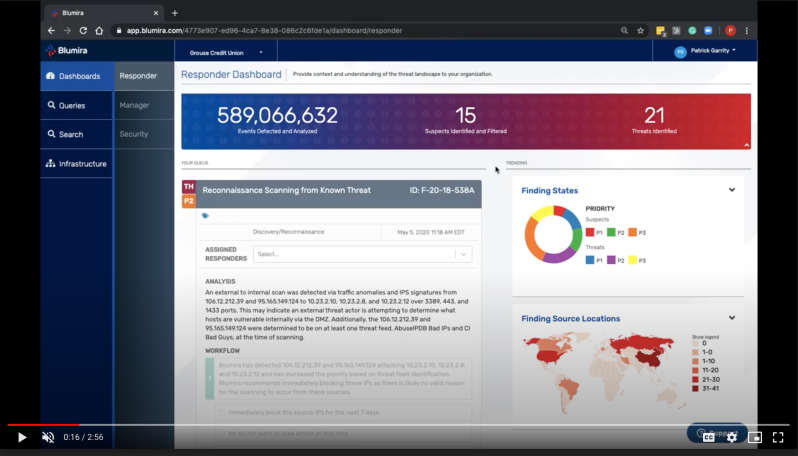798x456 pixels.
Task: Open the Grouse Credit Union organization dropdown
Action: click(218, 51)
